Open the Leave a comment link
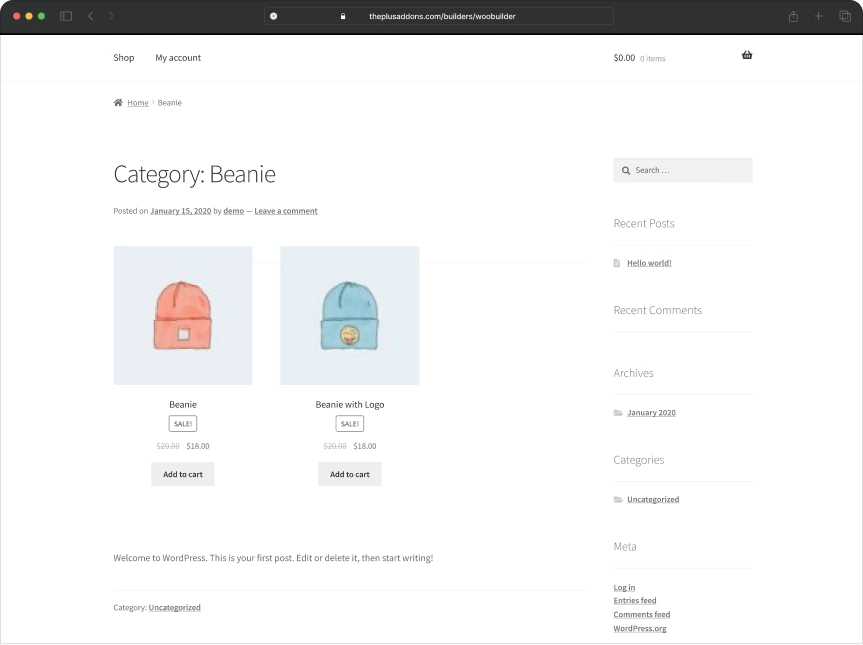Screen dimensions: 863x645 click(286, 211)
